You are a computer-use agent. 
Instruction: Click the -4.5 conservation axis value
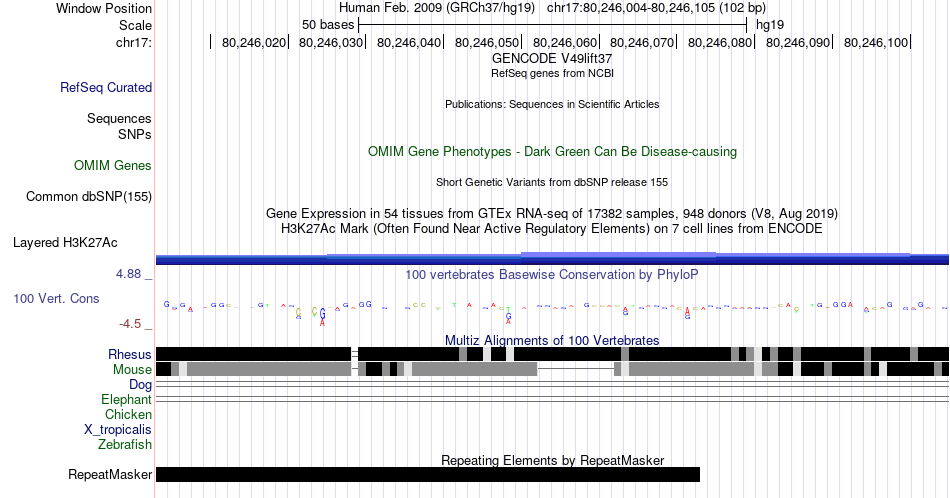click(x=130, y=324)
